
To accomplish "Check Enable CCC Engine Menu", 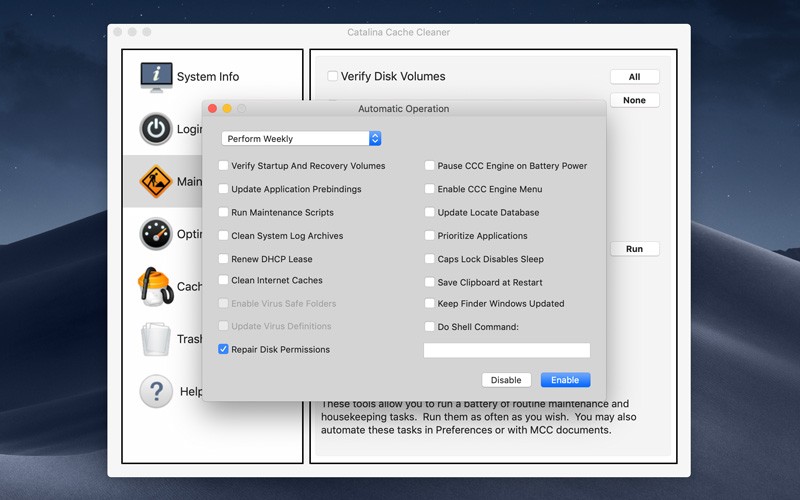I will pos(430,189).
